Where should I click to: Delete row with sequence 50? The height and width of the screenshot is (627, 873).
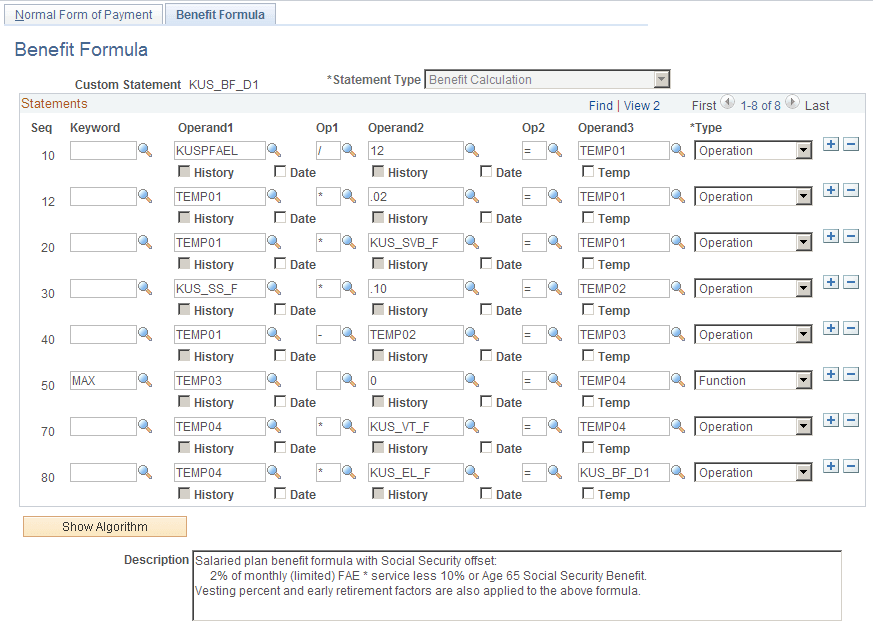click(853, 374)
